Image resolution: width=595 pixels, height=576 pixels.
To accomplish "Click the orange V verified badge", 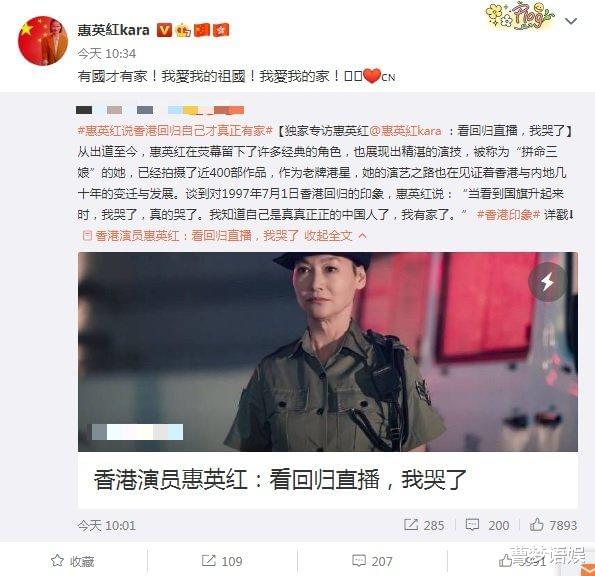I will click(x=164, y=30).
